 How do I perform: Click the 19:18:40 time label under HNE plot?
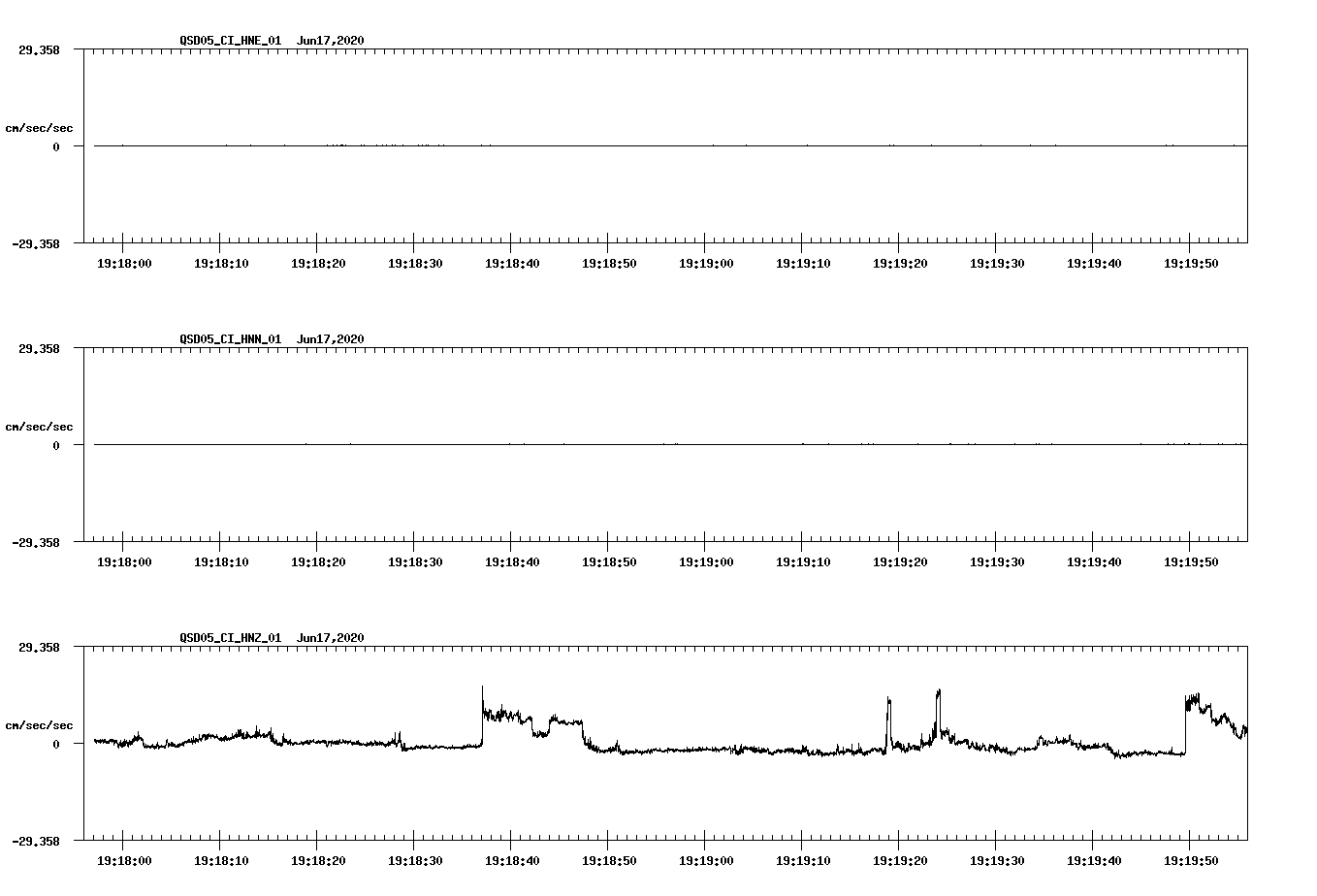(512, 263)
